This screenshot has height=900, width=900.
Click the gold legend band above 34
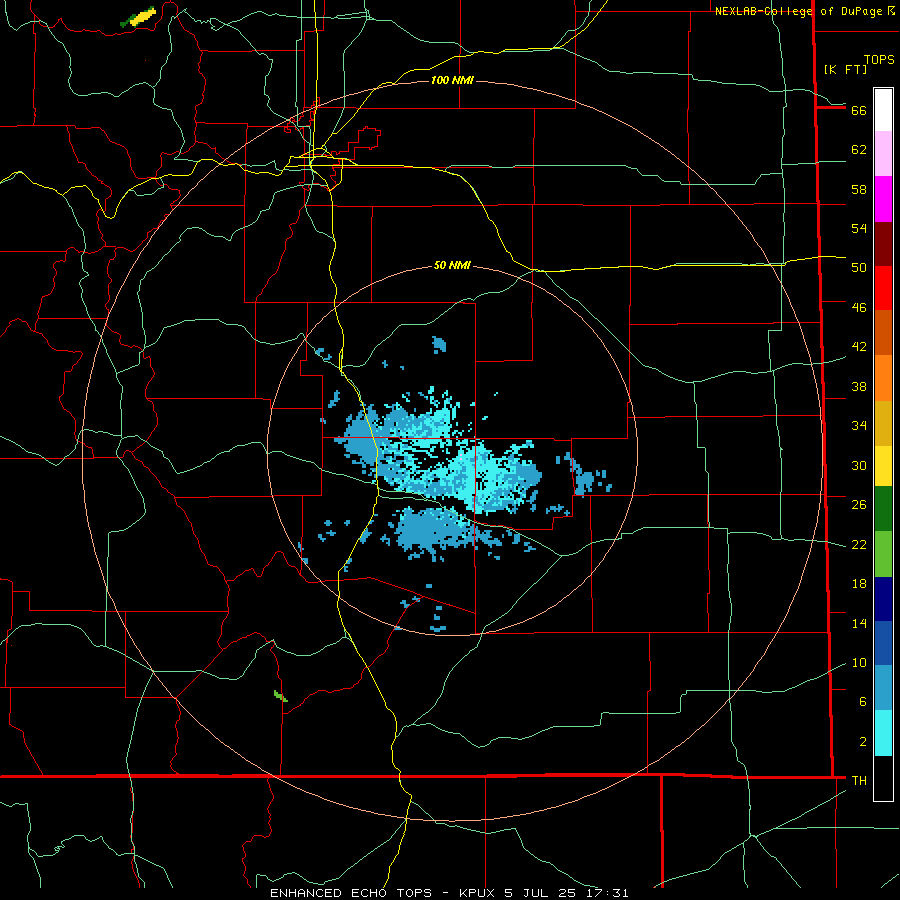[x=883, y=423]
